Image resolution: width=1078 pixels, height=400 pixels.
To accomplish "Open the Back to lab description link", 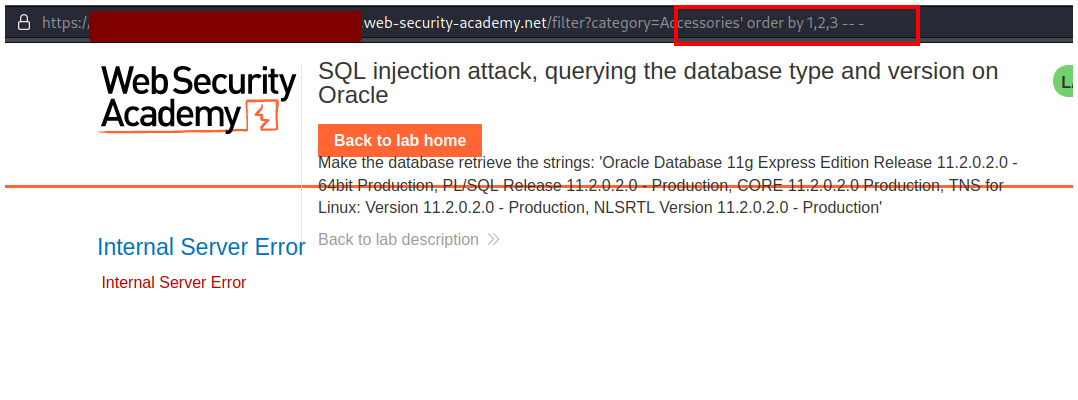I will tap(398, 240).
